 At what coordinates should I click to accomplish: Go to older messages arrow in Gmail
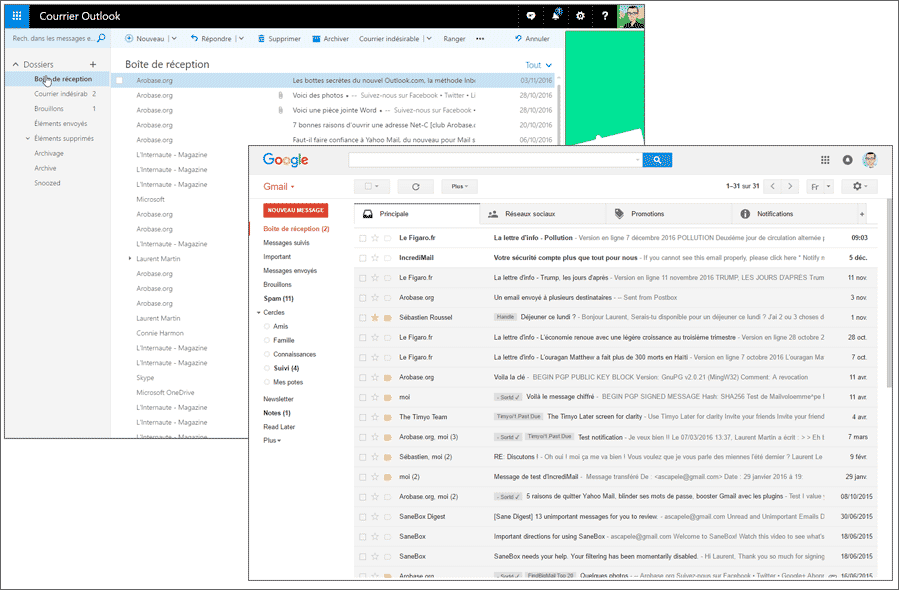click(790, 186)
